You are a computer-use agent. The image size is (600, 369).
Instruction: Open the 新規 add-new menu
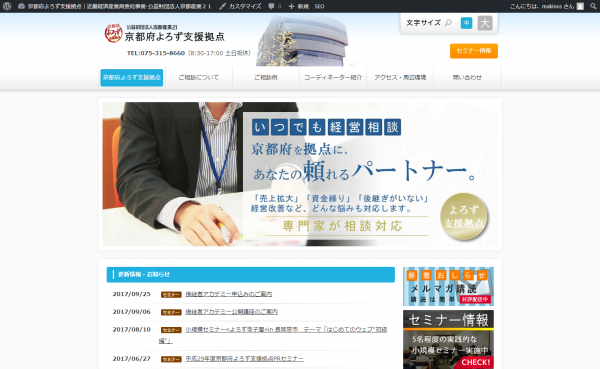298,6
